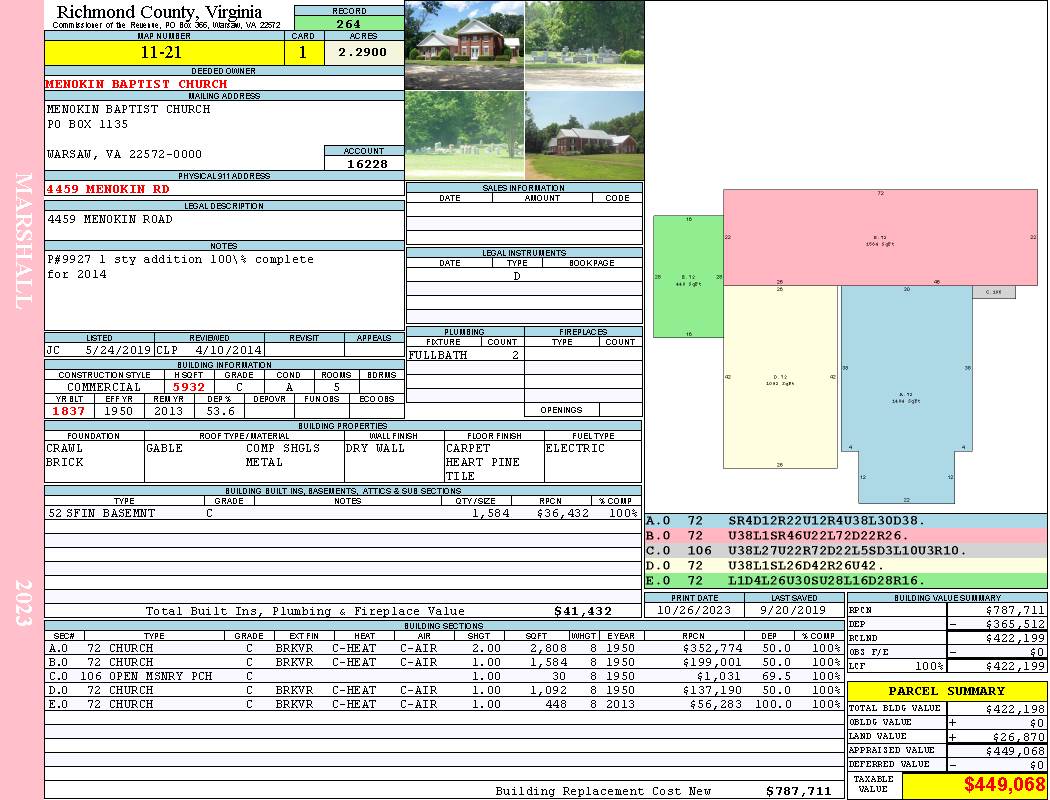
Task: Click the account number 16228
Action: (x=367, y=163)
